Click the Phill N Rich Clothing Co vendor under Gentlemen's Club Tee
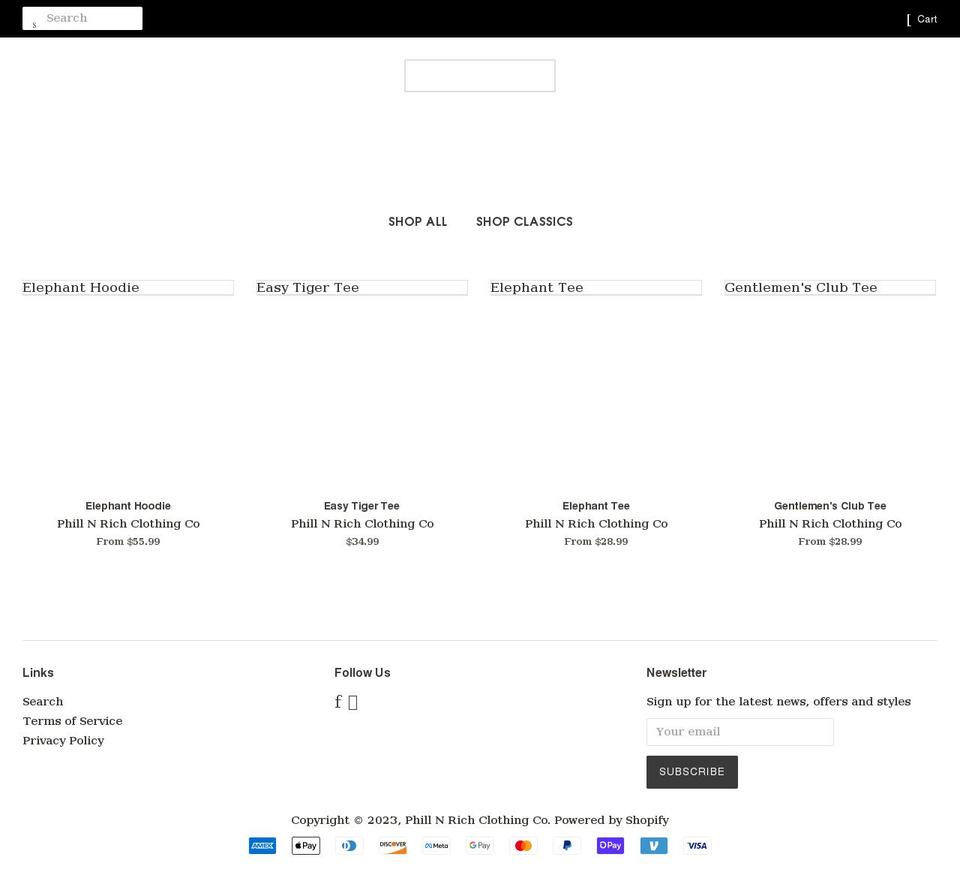960x881 pixels. 830,523
